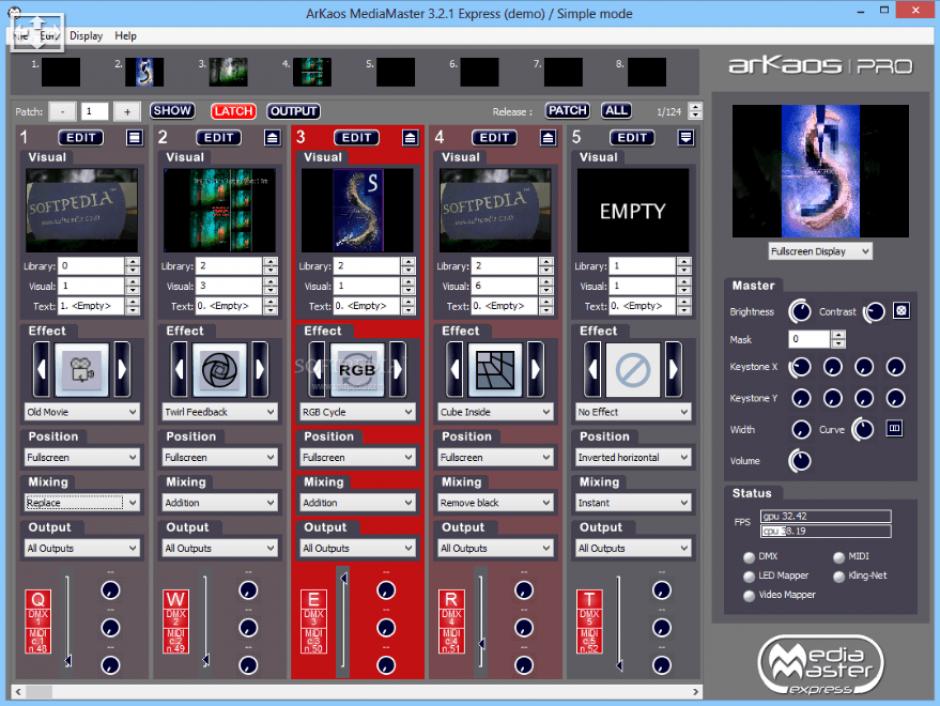Viewport: 940px width, 706px height.
Task: Toggle the OUTPUT mode button
Action: pyautogui.click(x=293, y=111)
